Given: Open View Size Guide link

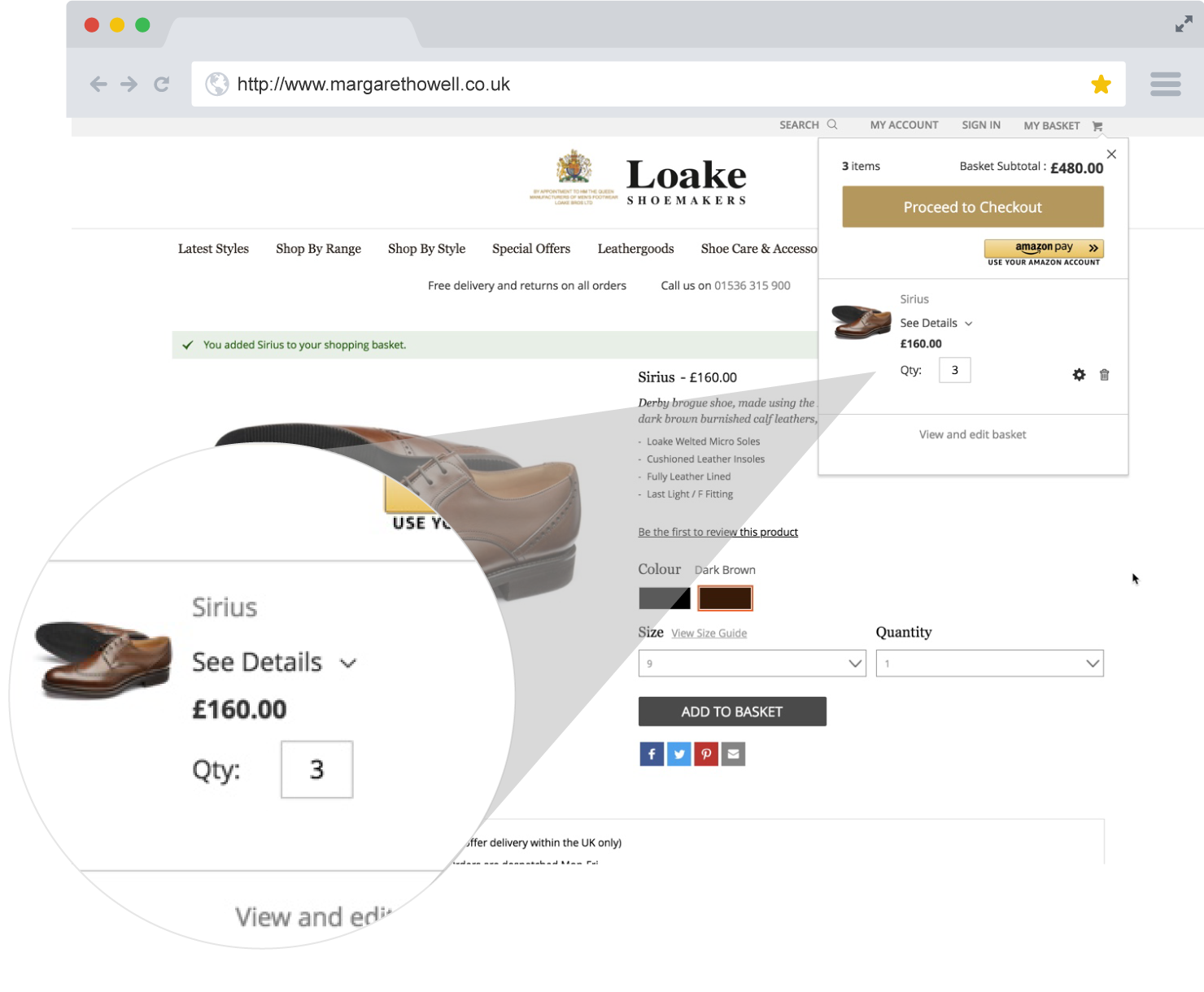Looking at the screenshot, I should tap(709, 633).
